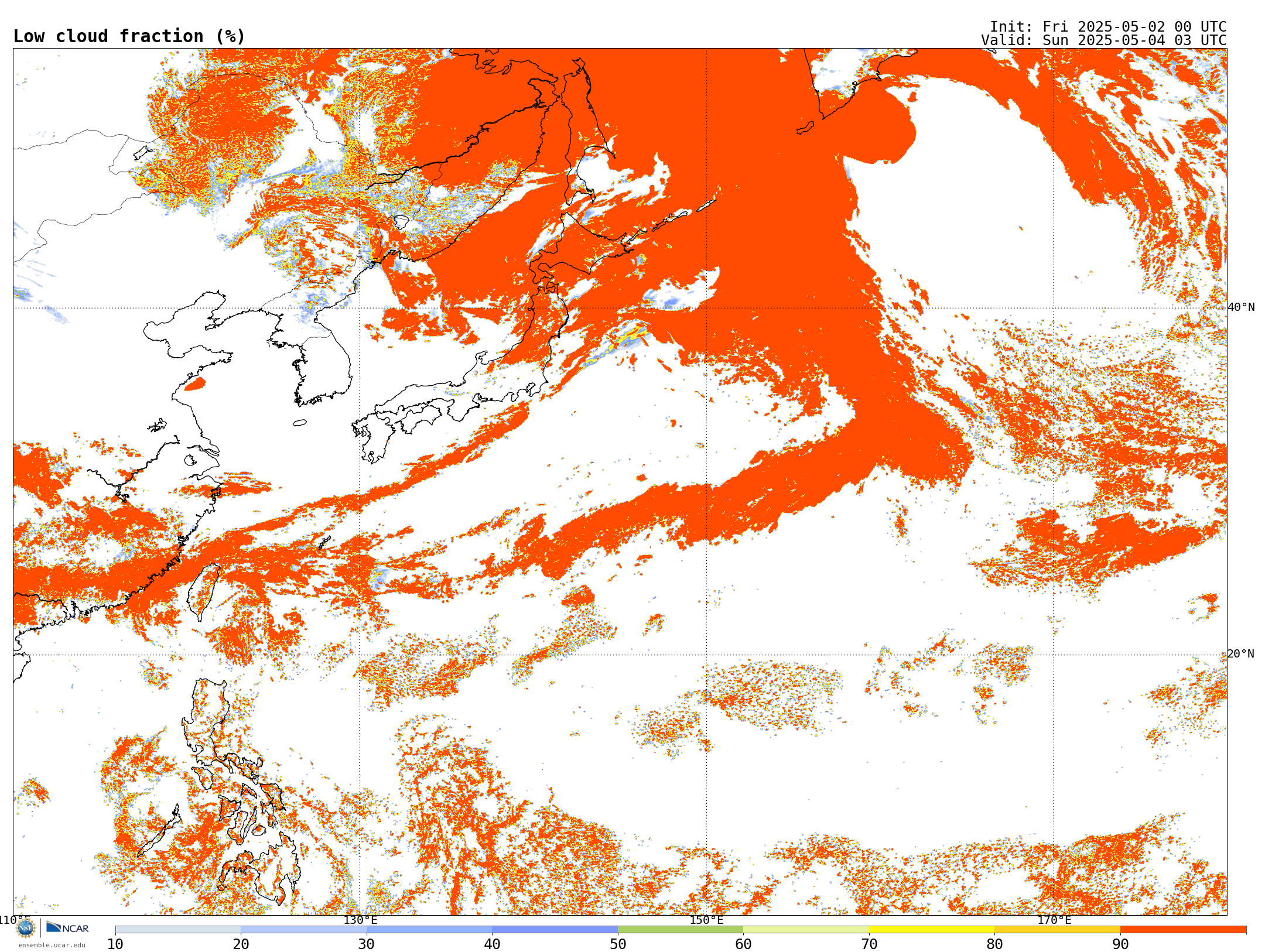Viewport: 1265px width, 952px height.
Task: Click the colorbar tick label 20
Action: pos(241,944)
